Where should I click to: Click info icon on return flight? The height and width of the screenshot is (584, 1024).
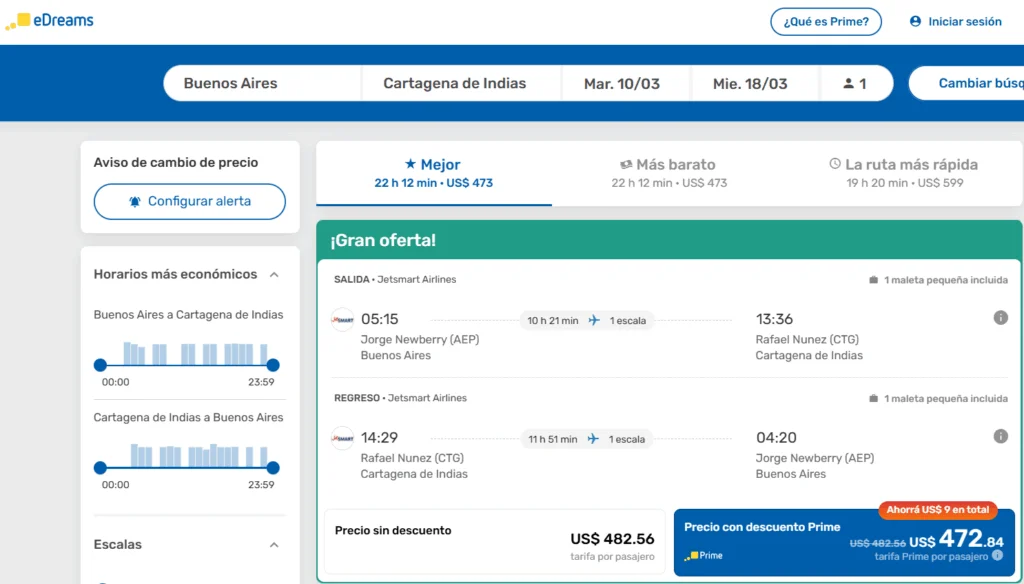click(x=1000, y=437)
